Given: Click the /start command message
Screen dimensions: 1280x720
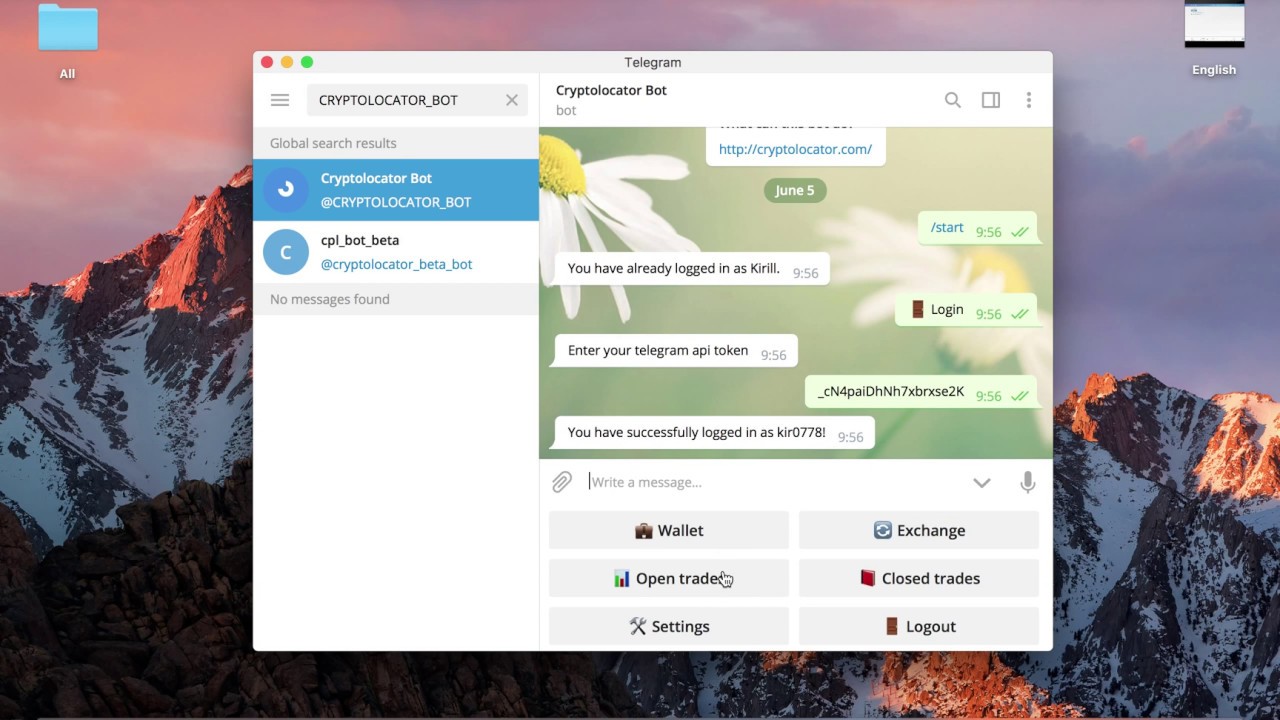Looking at the screenshot, I should [976, 229].
